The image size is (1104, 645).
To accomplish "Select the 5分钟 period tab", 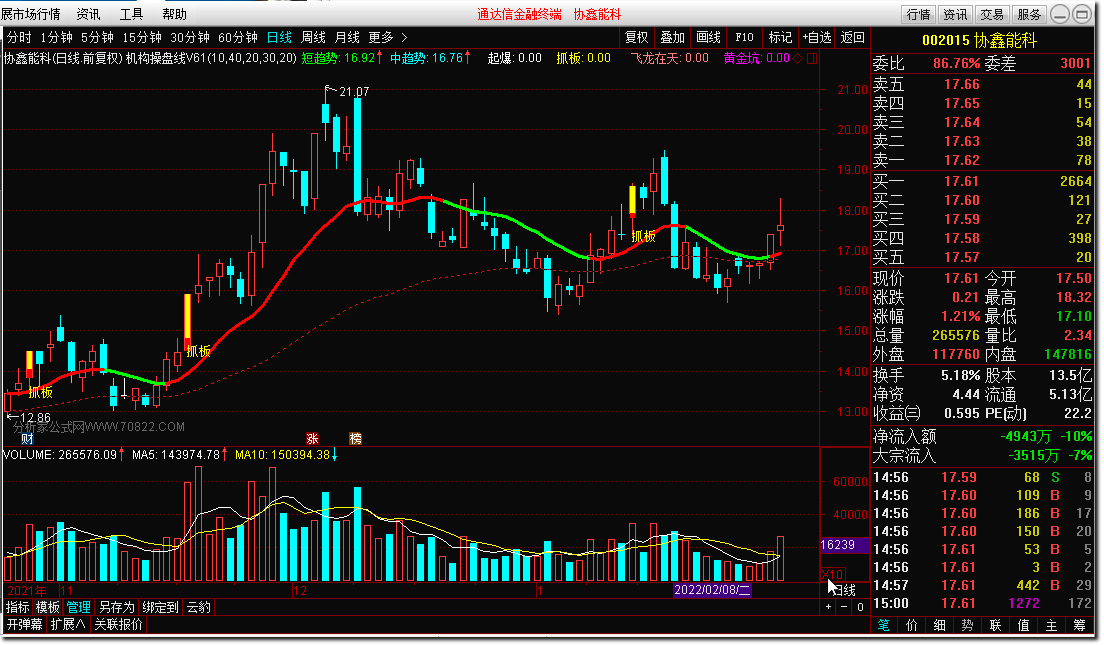I will point(97,37).
